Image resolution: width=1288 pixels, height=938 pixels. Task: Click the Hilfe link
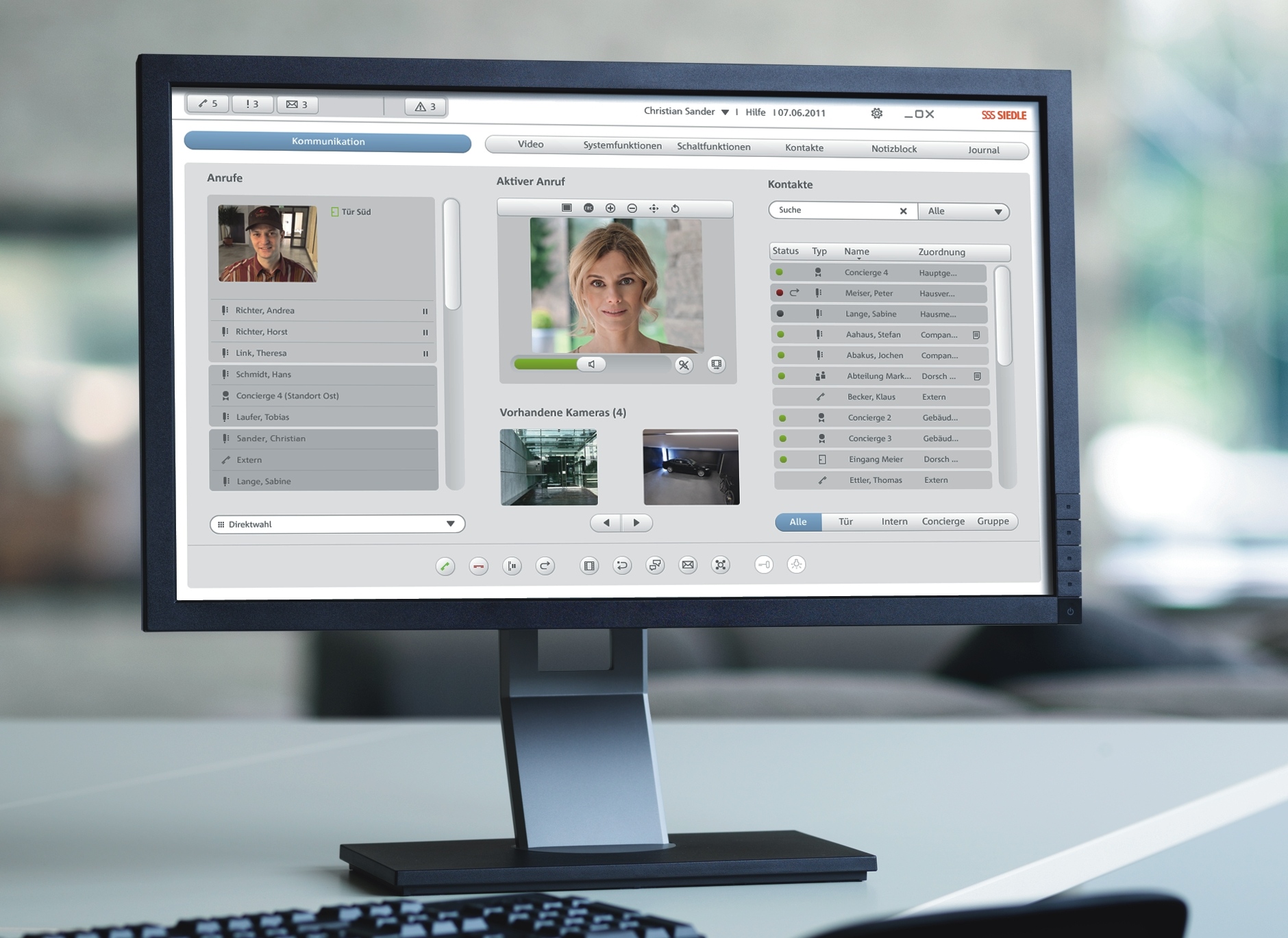coord(755,112)
